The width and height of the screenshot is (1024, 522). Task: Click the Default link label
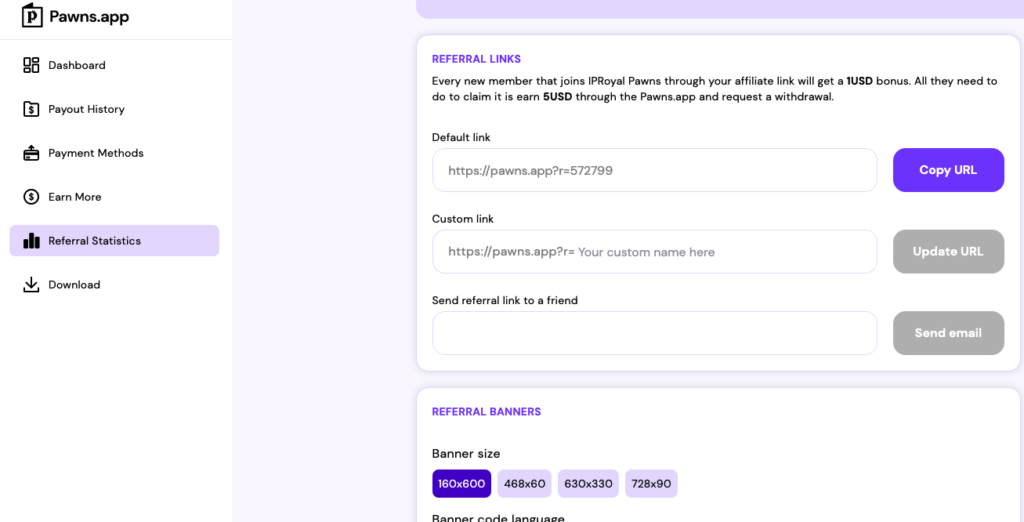tap(461, 137)
